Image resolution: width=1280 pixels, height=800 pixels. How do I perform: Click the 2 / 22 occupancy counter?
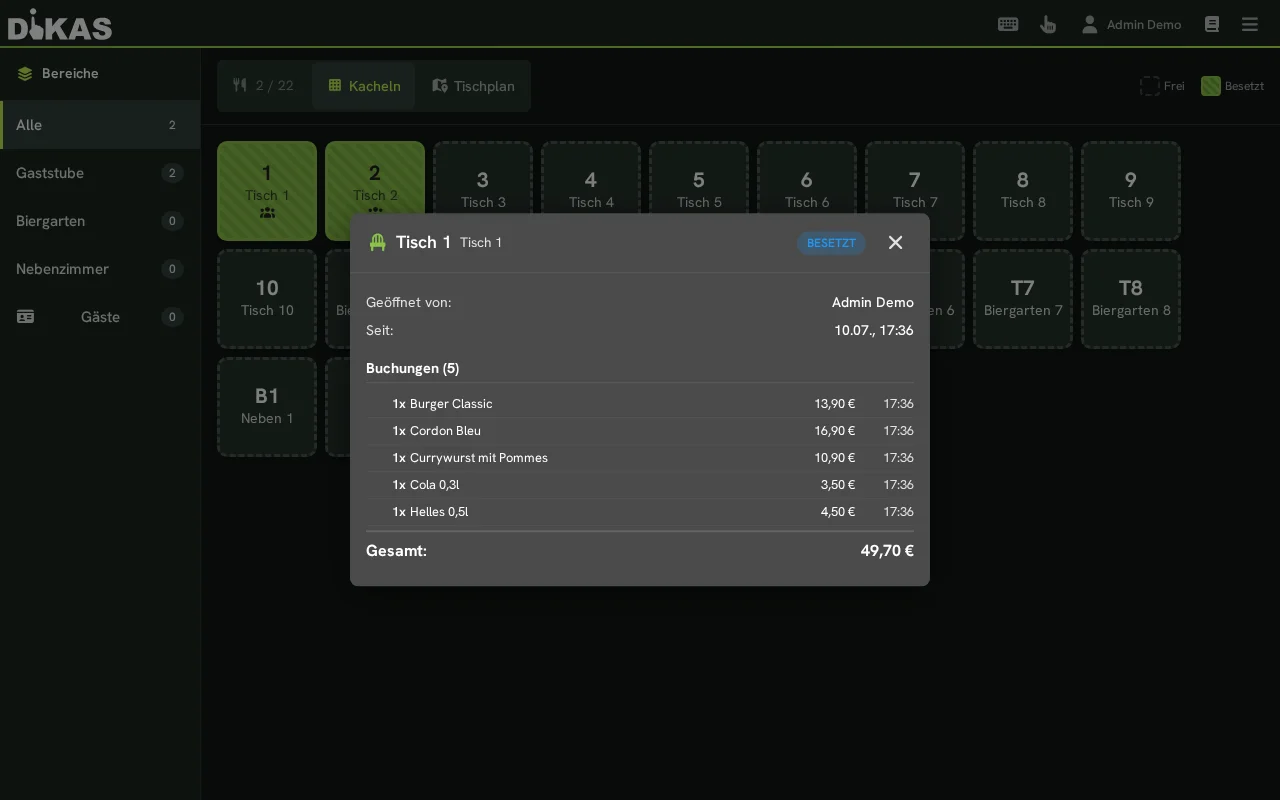(264, 86)
